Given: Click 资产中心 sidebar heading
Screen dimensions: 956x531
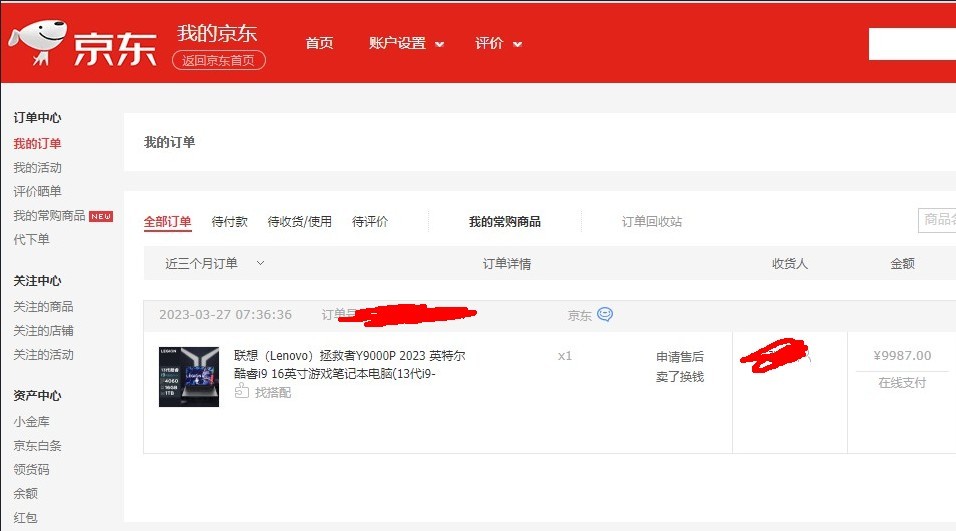Looking at the screenshot, I should coord(37,396).
